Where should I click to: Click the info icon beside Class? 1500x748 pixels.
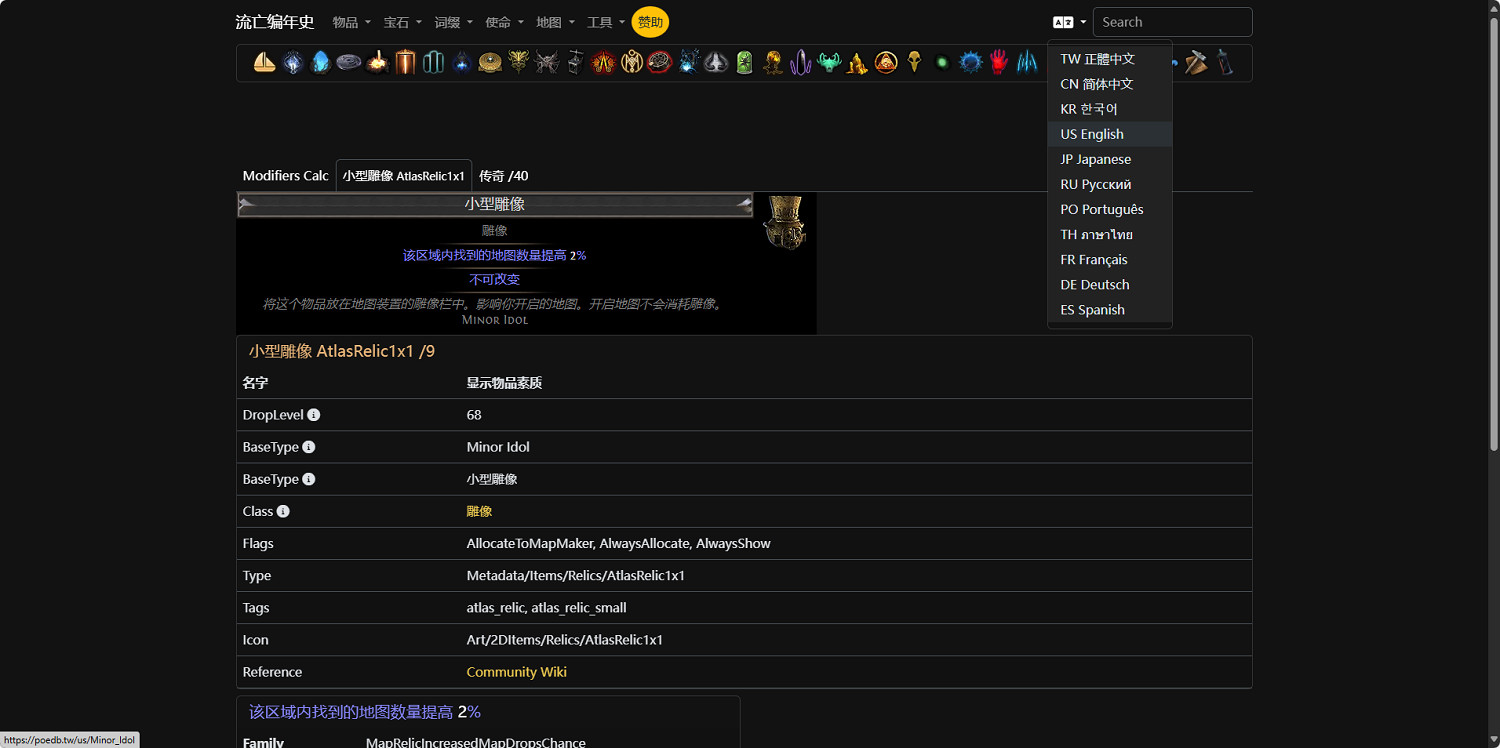pos(283,511)
